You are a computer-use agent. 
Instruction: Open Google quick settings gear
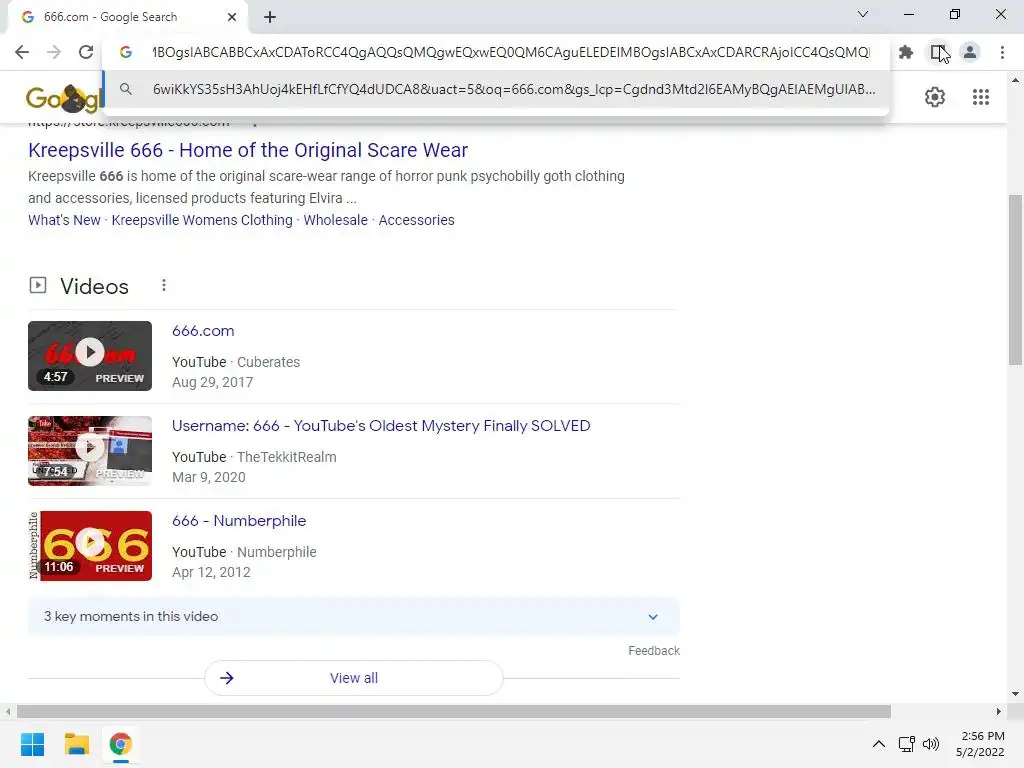935,97
